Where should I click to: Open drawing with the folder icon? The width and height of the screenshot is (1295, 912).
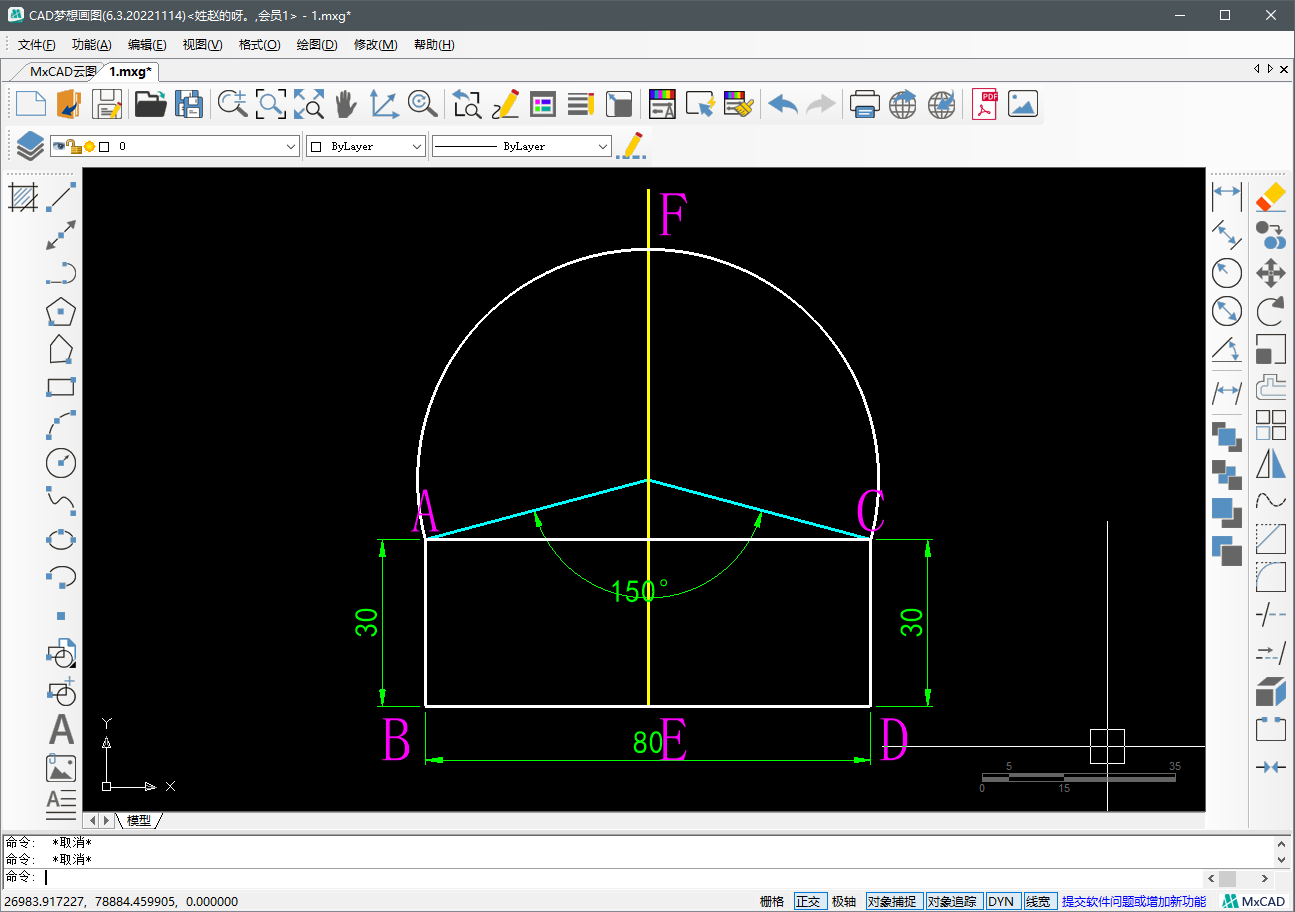(x=150, y=104)
